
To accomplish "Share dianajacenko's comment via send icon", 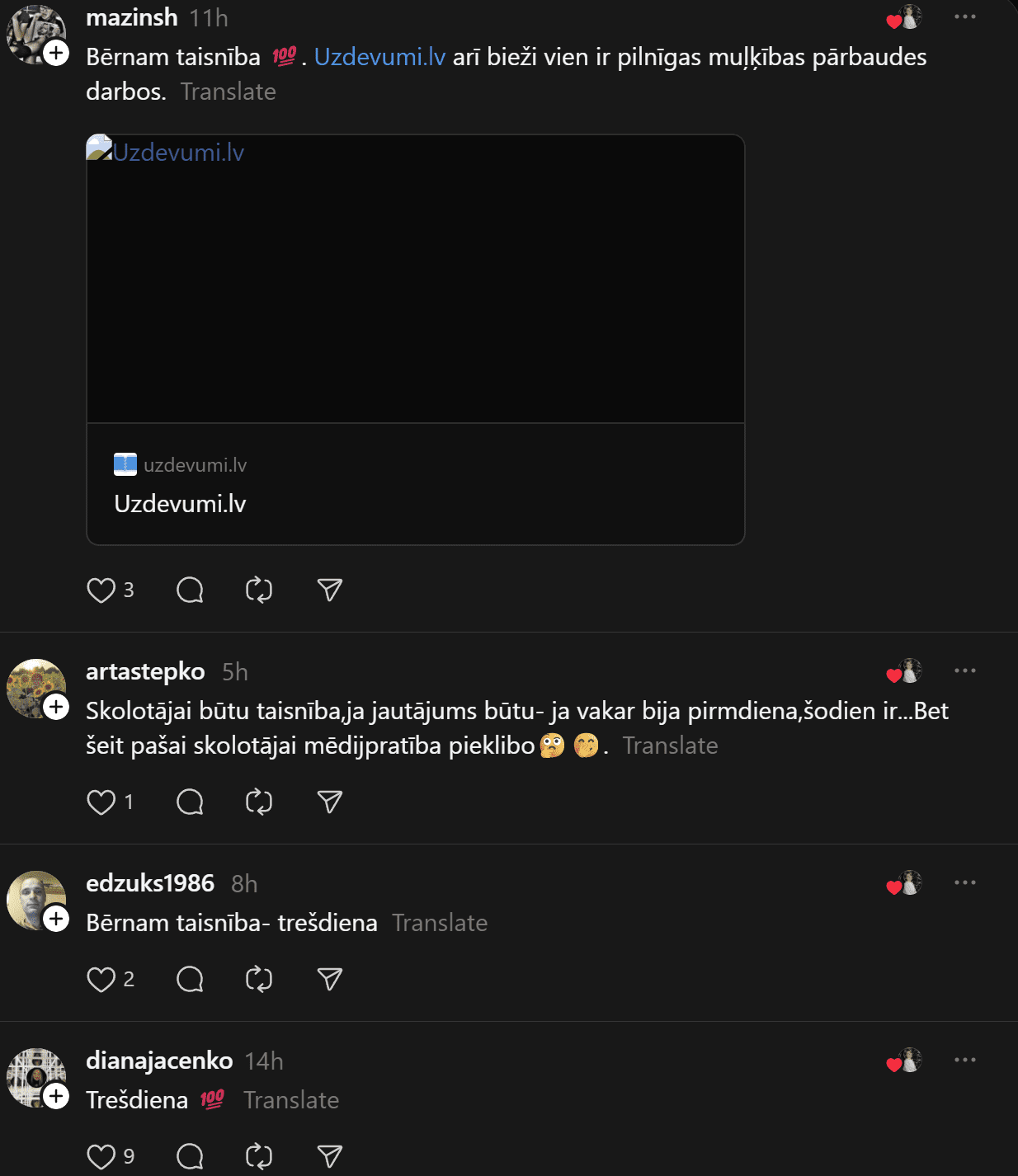I will click(x=329, y=1156).
